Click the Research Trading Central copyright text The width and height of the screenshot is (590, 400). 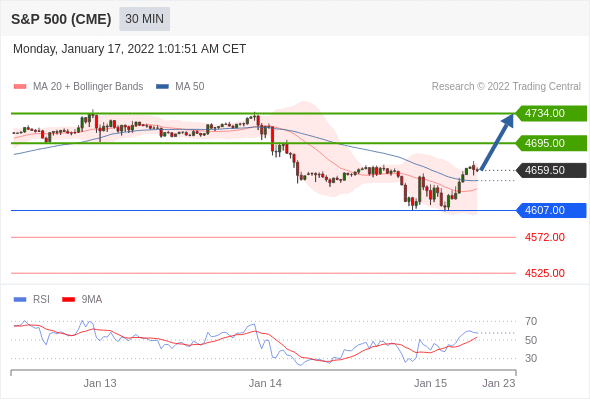[506, 87]
